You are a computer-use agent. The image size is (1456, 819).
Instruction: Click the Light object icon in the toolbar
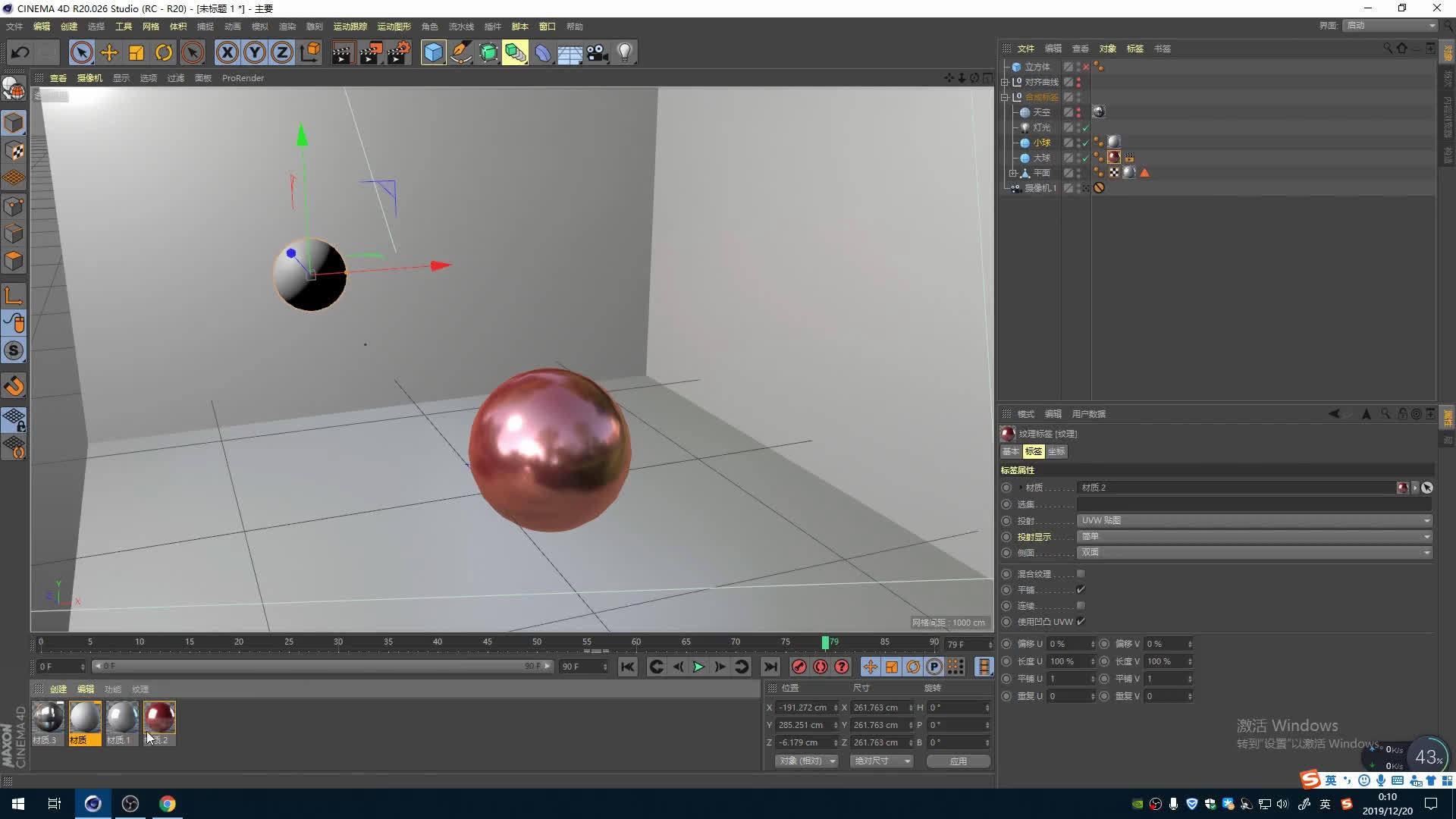point(624,52)
